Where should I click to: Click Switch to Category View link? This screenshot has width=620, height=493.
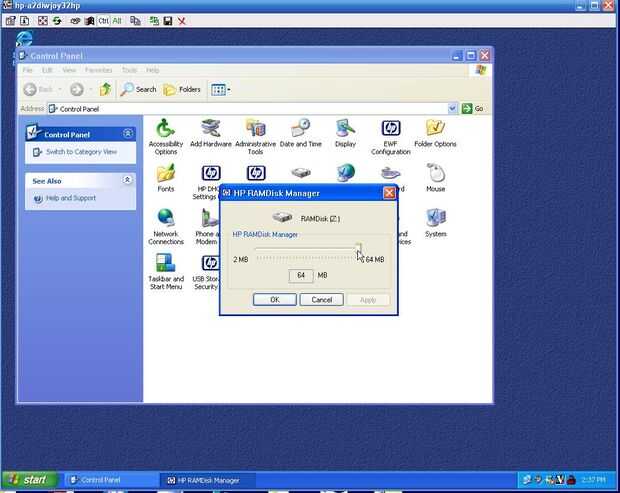81,152
